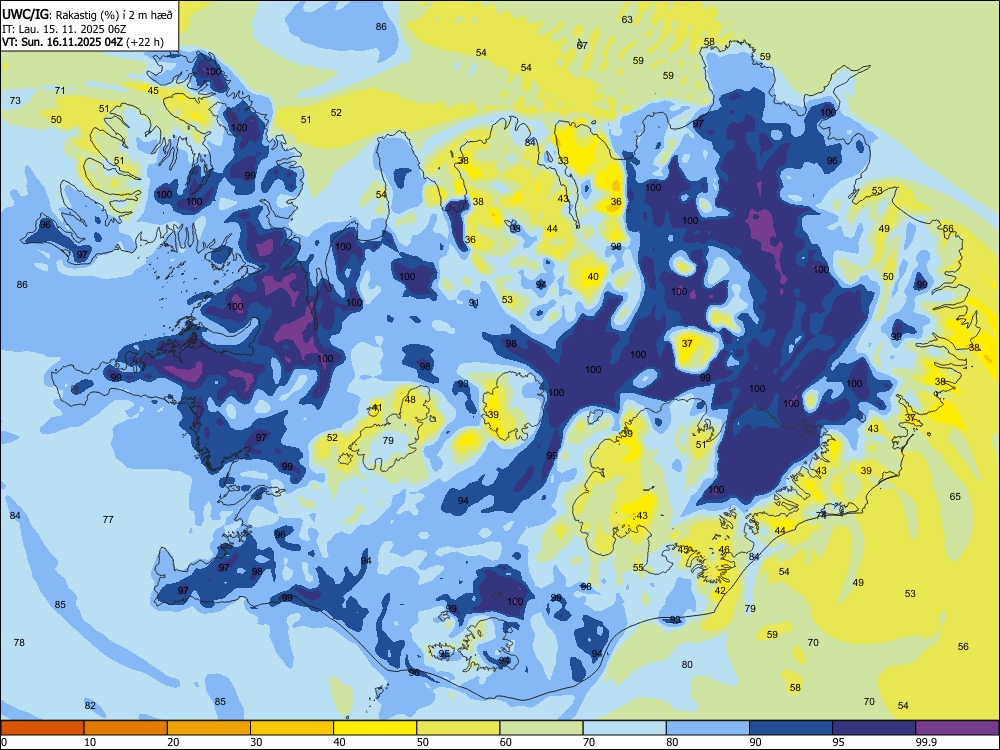This screenshot has height=750, width=1000.
Task: Click the map value '65' off the southeast coast
Action: point(955,496)
